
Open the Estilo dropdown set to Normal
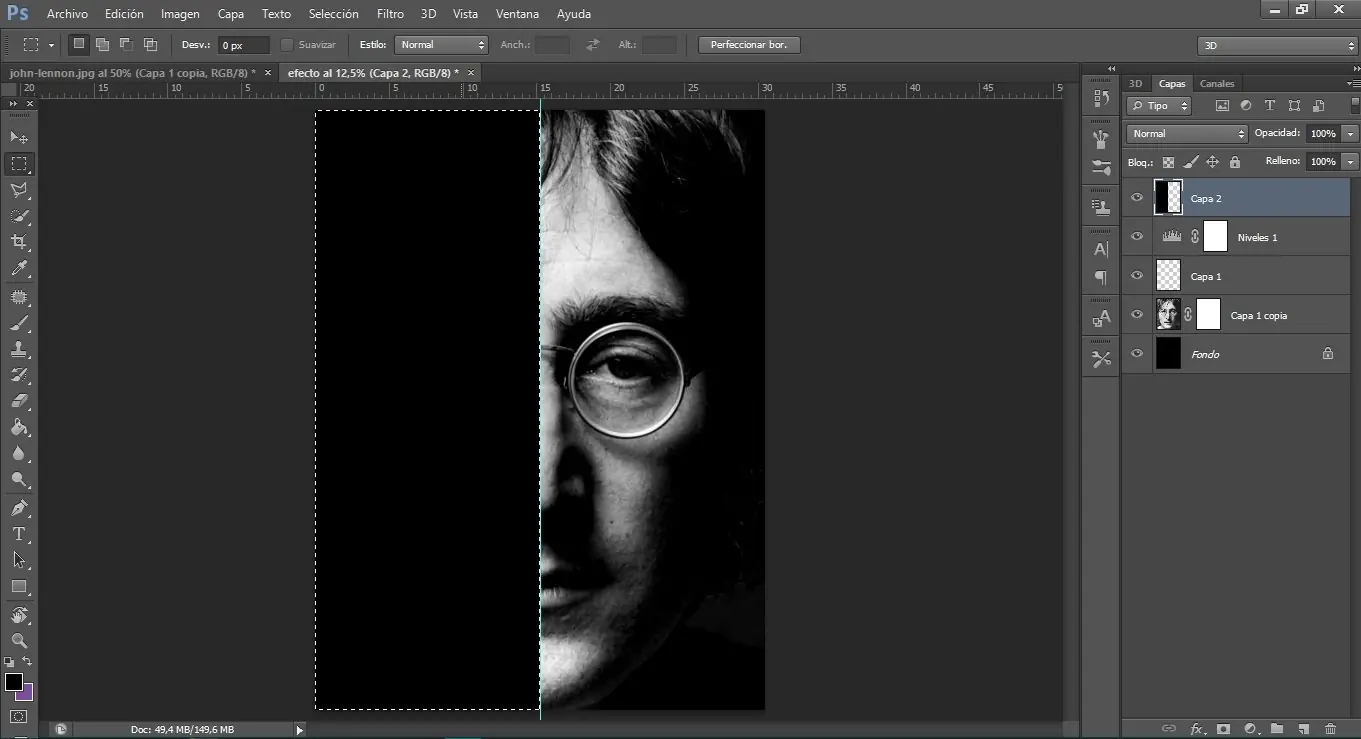[x=441, y=45]
